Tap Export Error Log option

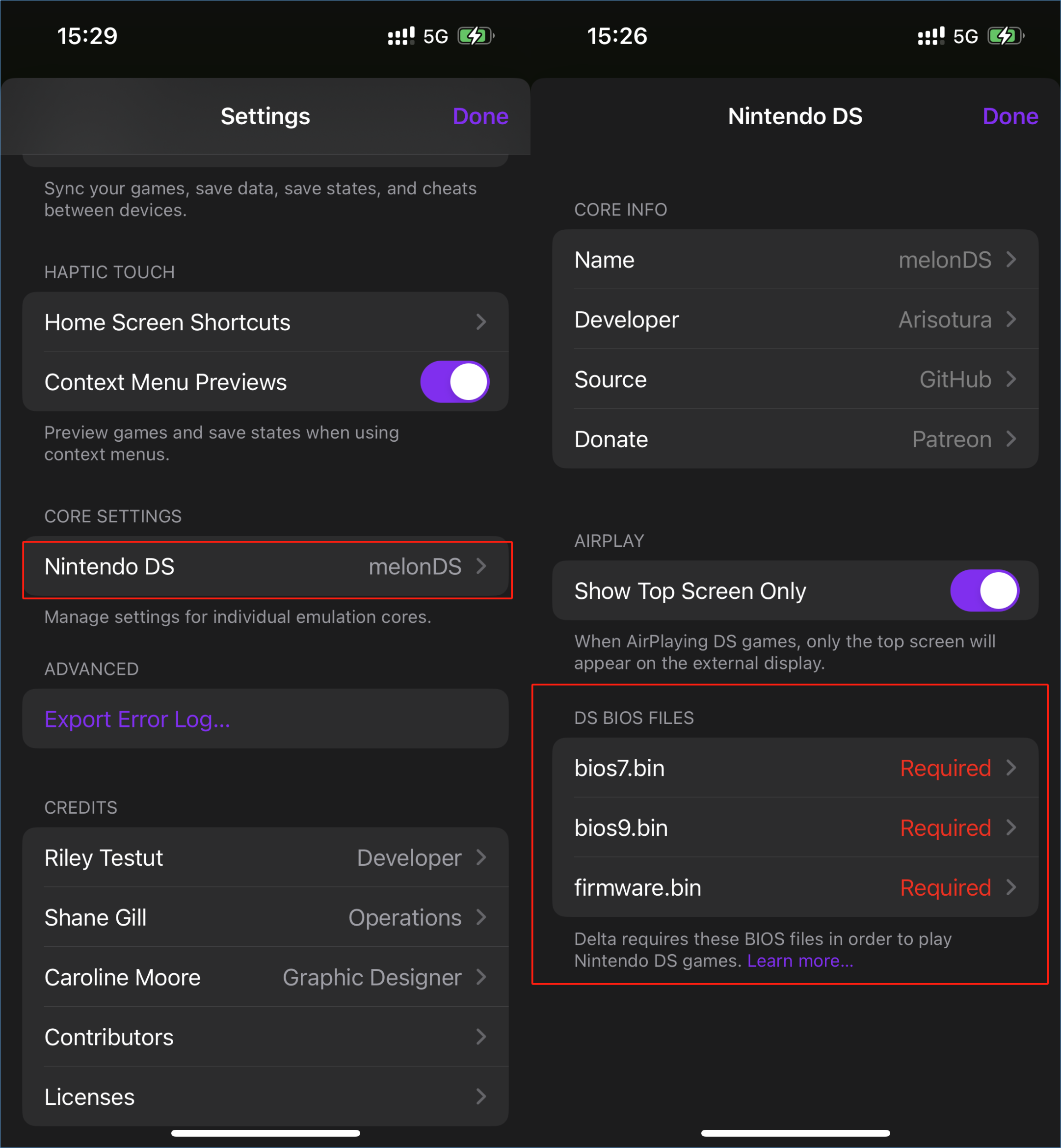point(138,720)
